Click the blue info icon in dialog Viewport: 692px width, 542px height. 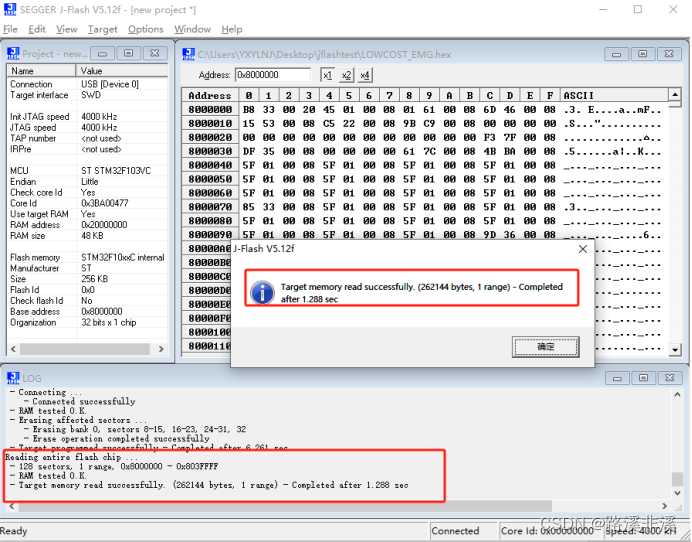coord(262,293)
